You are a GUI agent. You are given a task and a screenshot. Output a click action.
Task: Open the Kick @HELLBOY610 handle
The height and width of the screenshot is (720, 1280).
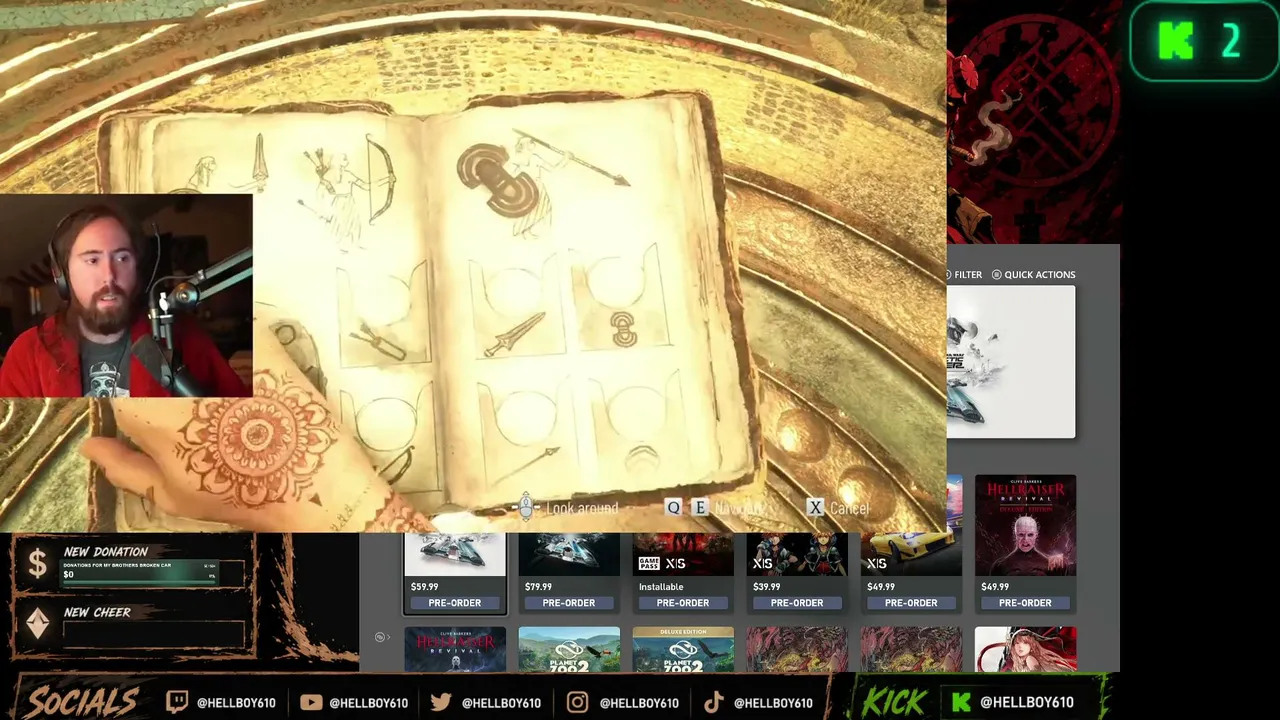tap(1027, 703)
